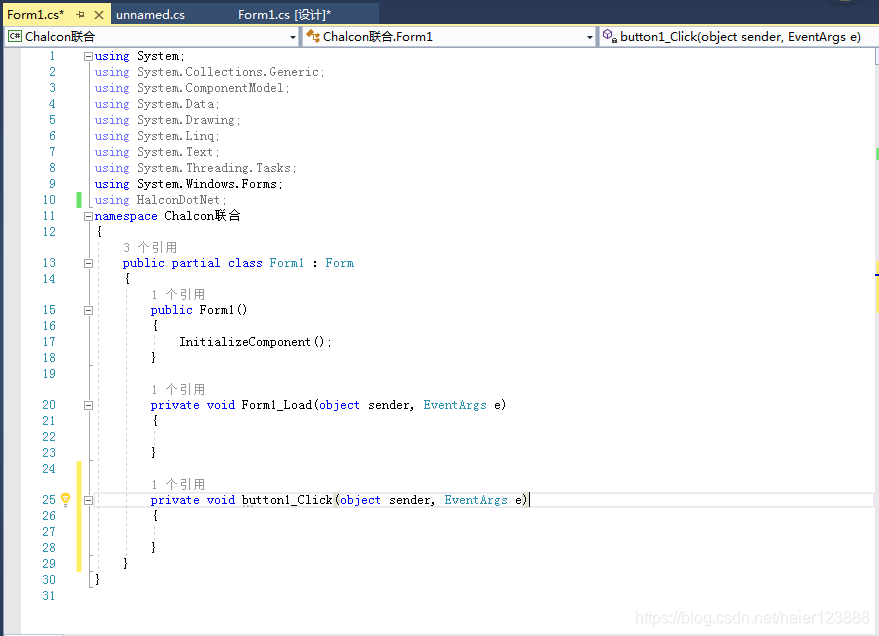The height and width of the screenshot is (636, 879).
Task: Click the button1_Click method name
Action: (287, 500)
